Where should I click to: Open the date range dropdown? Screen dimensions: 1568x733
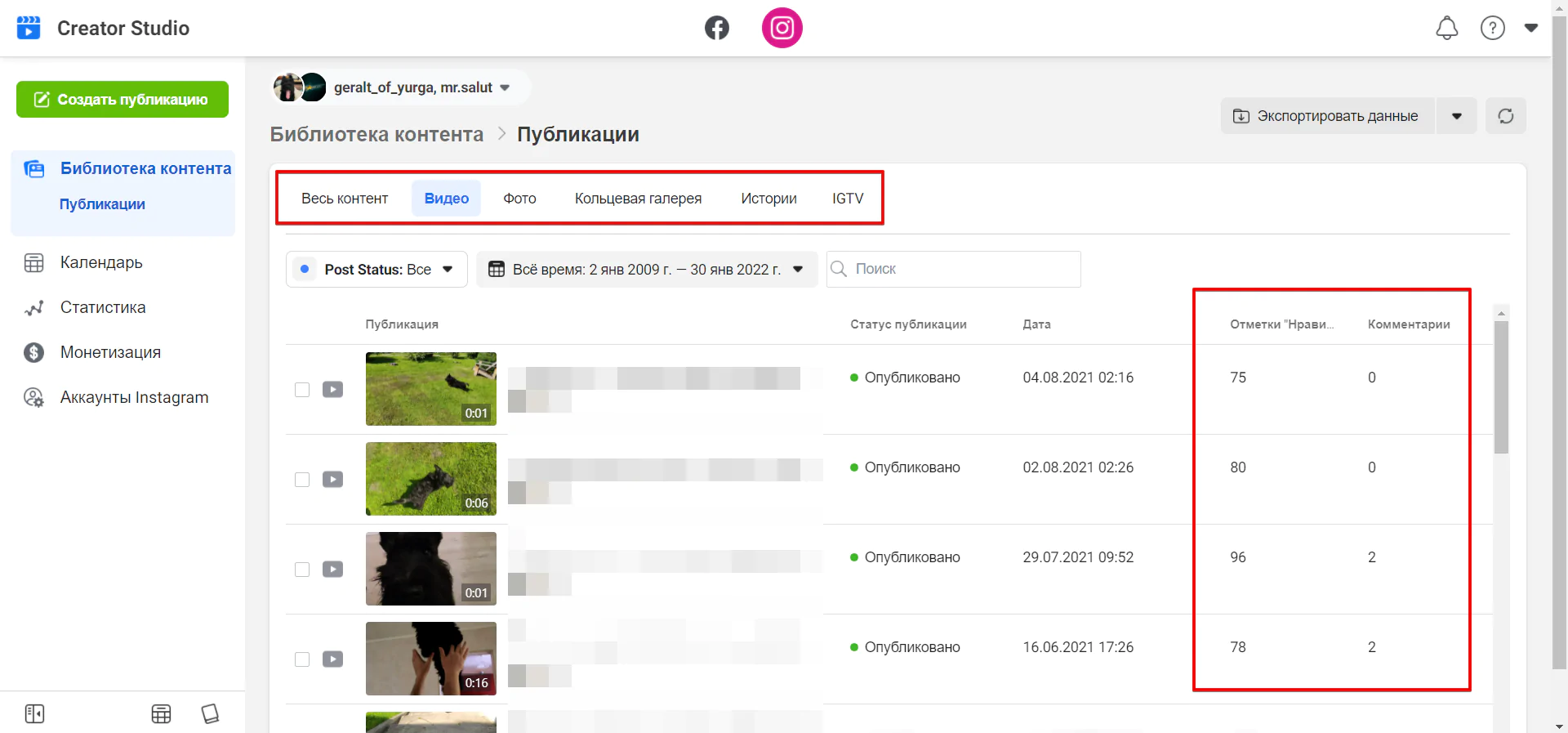[x=646, y=270]
